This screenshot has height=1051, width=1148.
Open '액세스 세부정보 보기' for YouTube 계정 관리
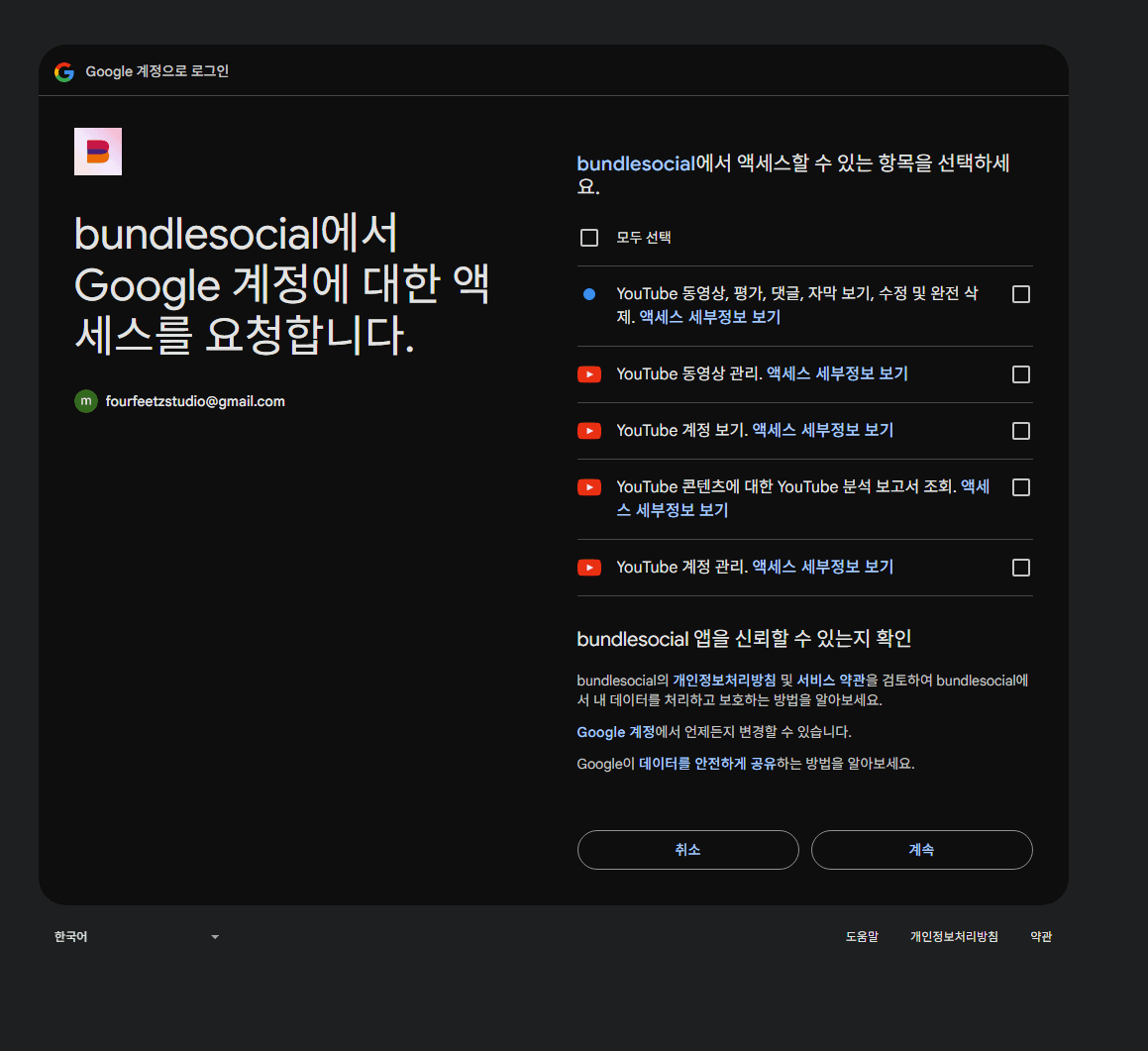tap(823, 567)
